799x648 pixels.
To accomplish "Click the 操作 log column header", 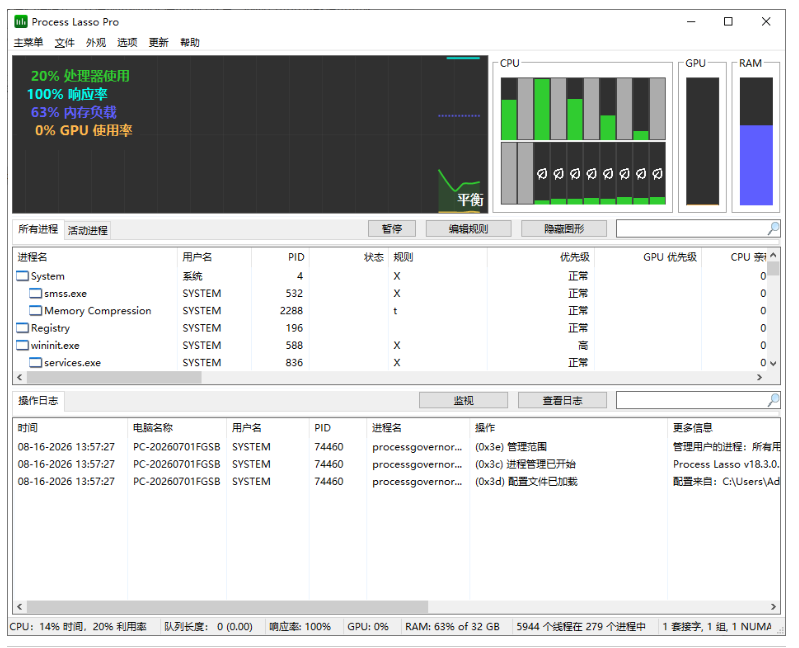I will tap(568, 428).
